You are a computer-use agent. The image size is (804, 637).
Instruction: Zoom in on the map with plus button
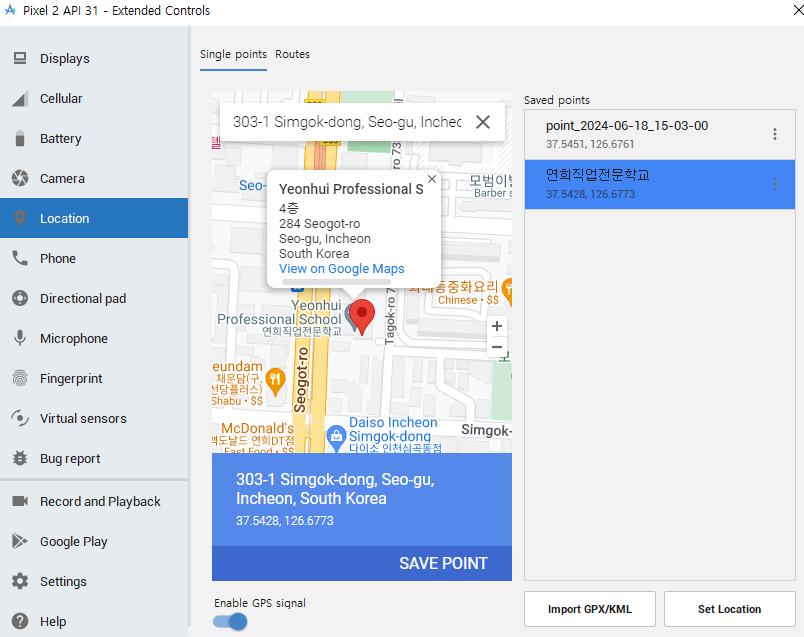(497, 326)
